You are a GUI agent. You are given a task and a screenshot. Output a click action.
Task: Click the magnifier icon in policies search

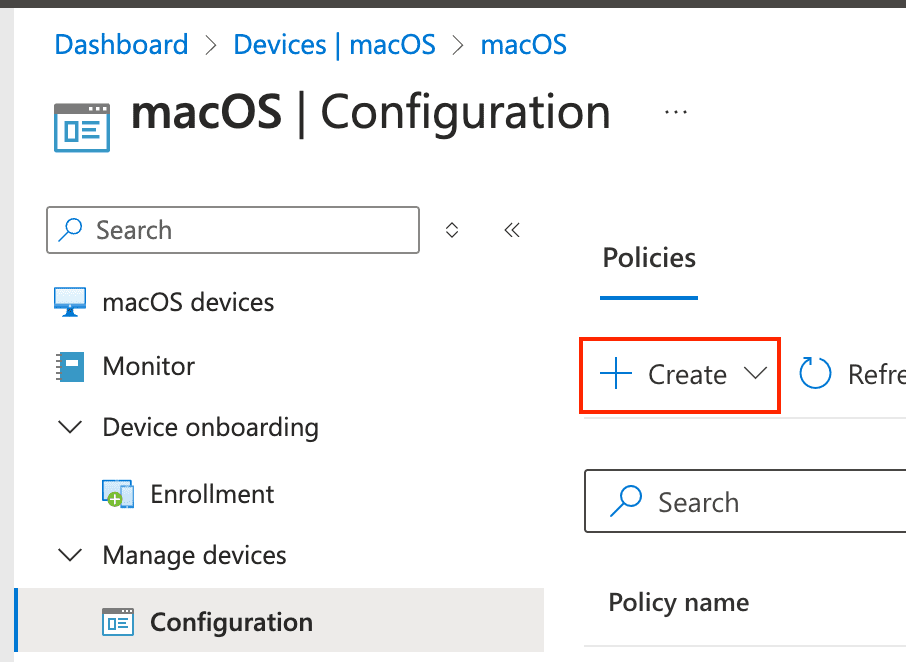(627, 501)
